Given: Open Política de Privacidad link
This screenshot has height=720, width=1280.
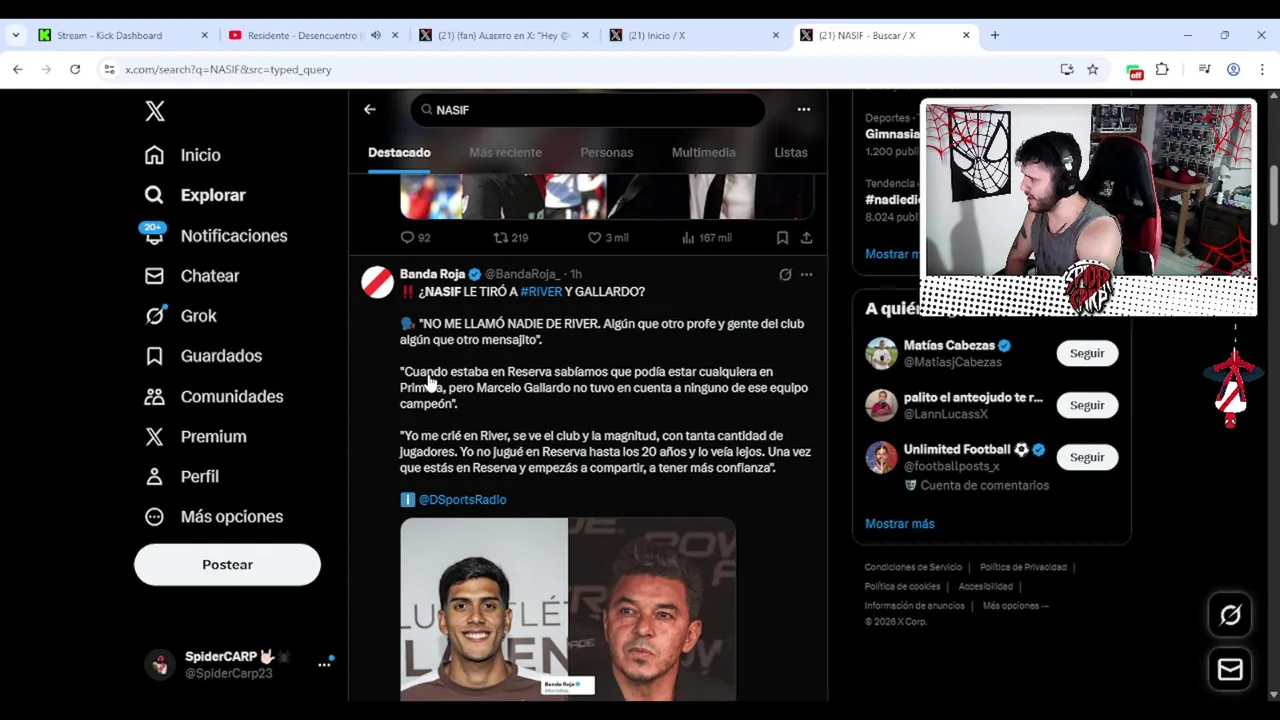Looking at the screenshot, I should (x=1023, y=567).
